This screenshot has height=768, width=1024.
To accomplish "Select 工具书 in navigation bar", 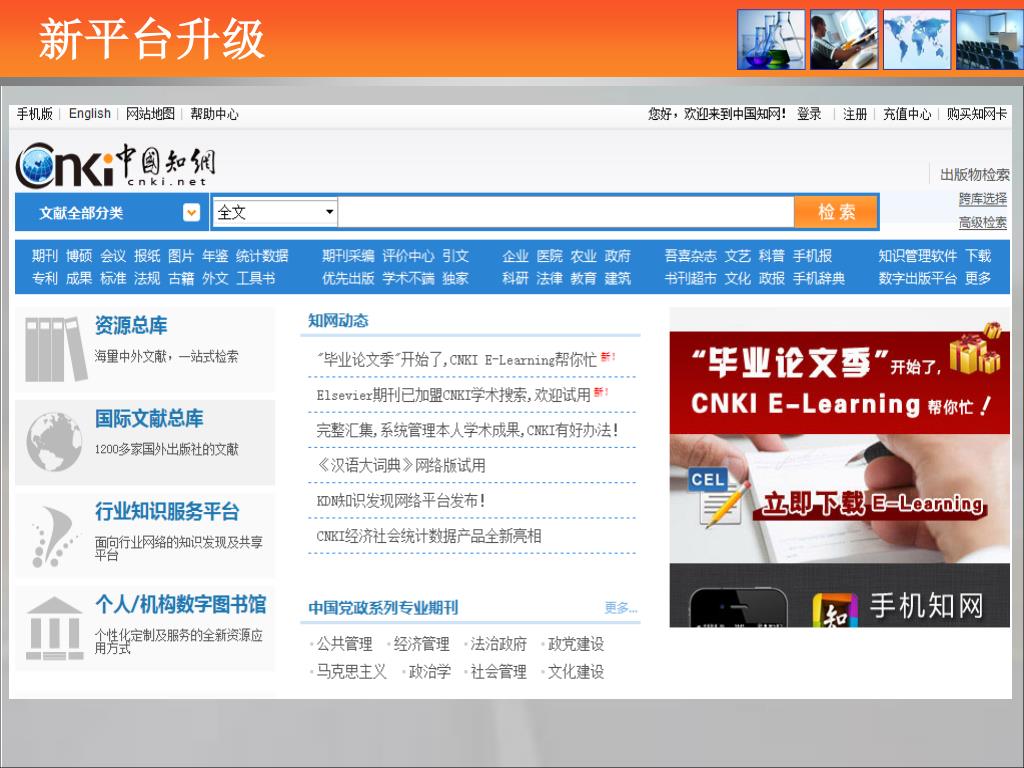I will pyautogui.click(x=255, y=278).
